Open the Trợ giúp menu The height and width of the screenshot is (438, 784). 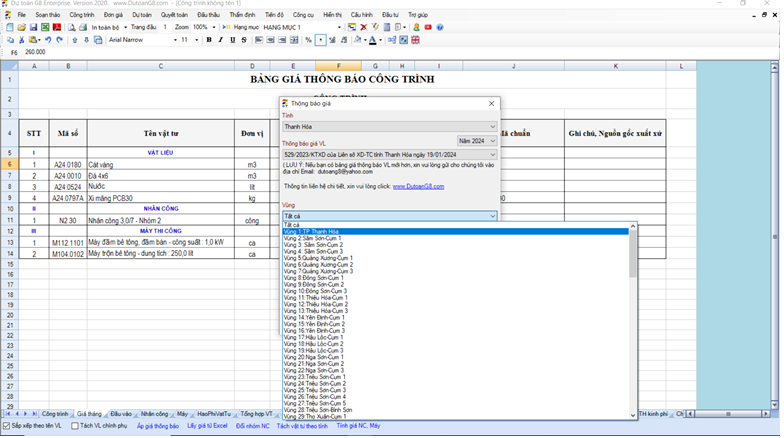click(x=419, y=15)
